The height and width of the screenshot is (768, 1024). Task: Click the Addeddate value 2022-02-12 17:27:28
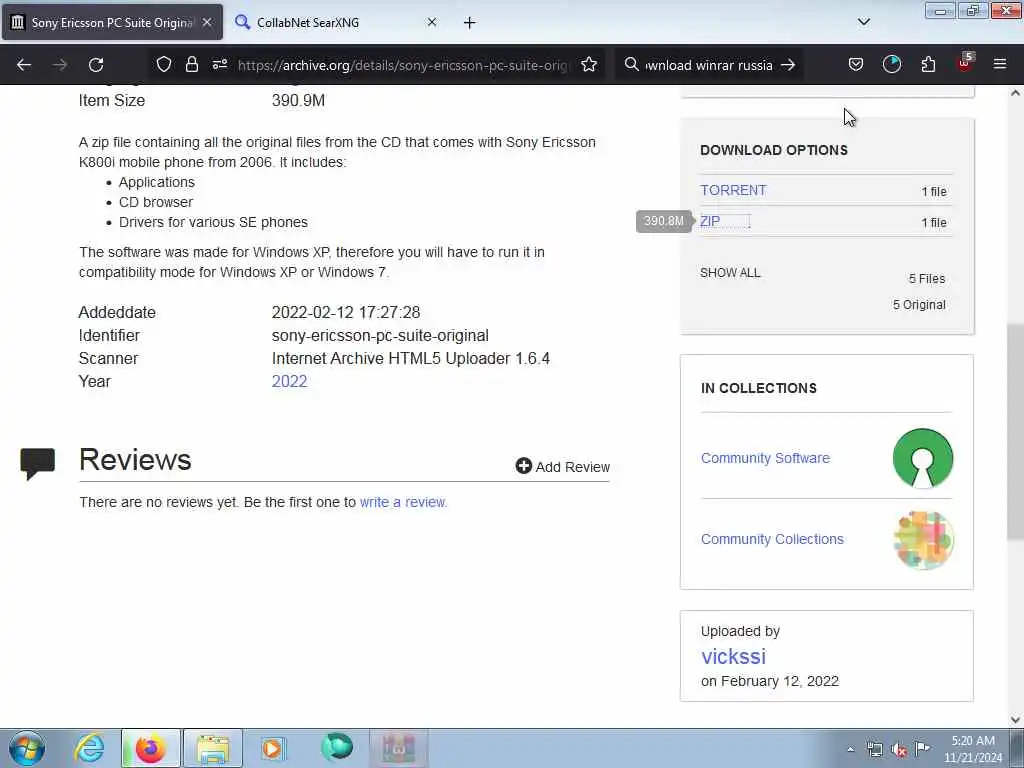[x=346, y=312]
